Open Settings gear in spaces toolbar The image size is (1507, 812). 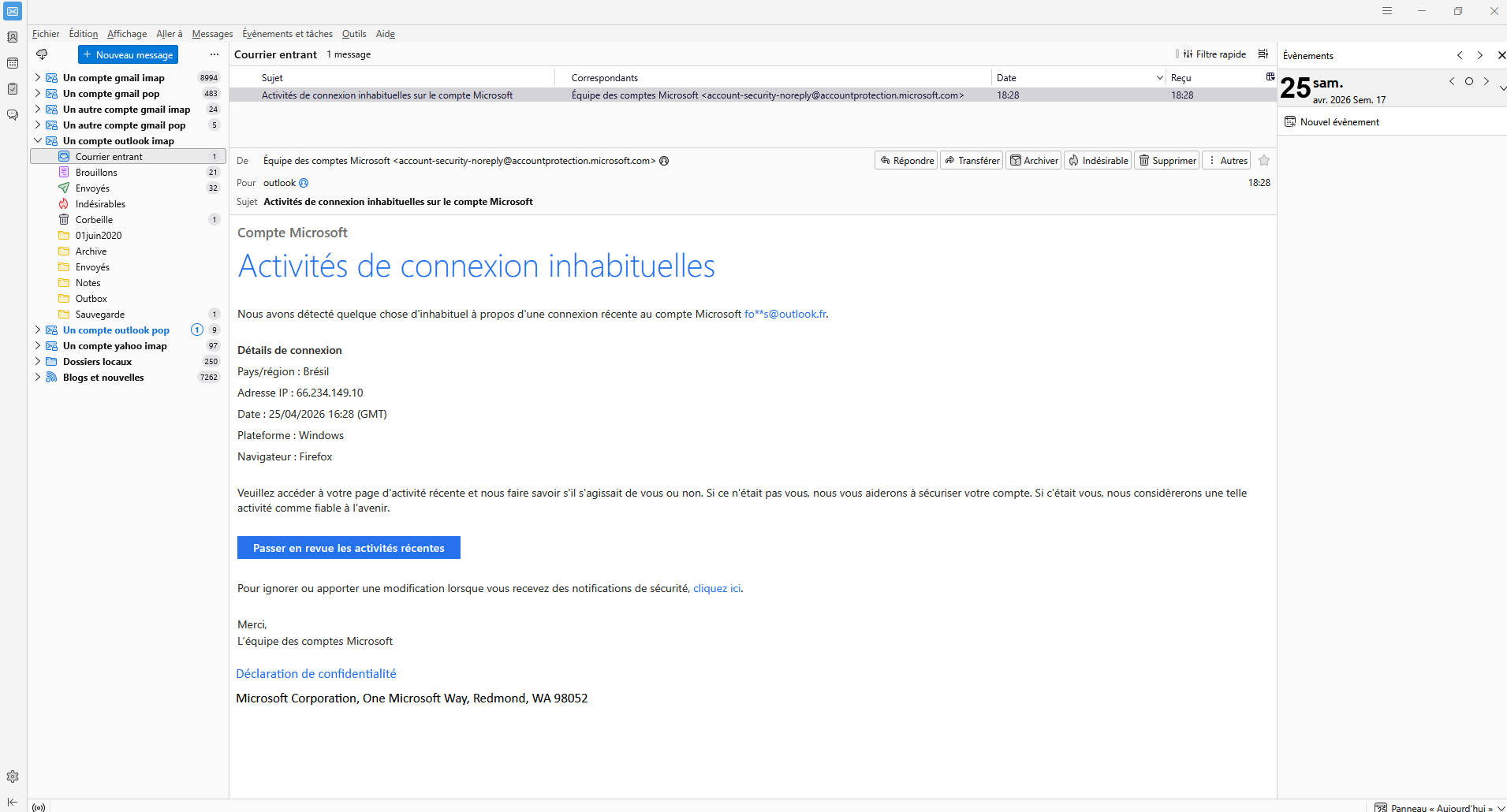[13, 777]
